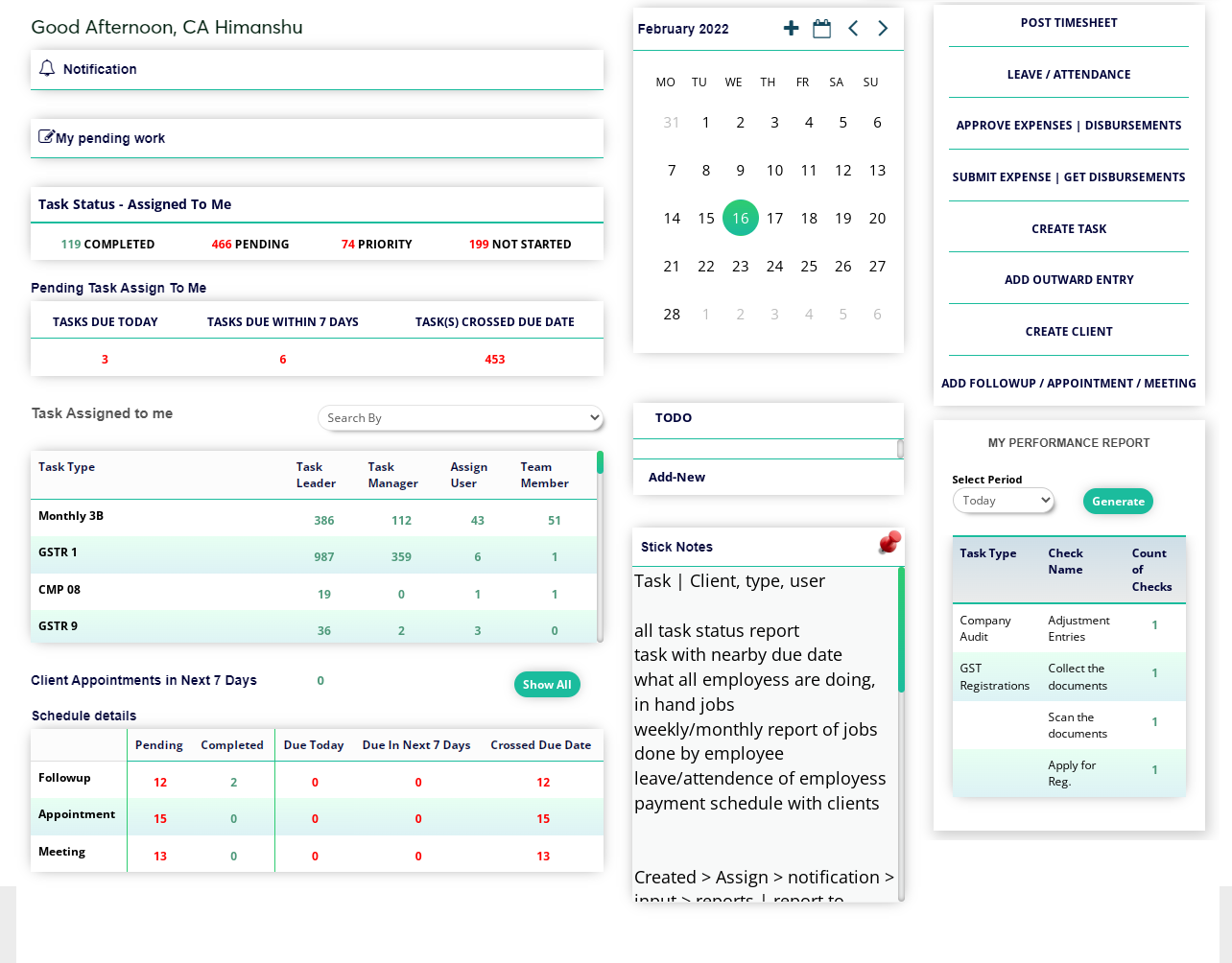
Task: Open the Select Period dropdown showing Today
Action: click(1002, 500)
